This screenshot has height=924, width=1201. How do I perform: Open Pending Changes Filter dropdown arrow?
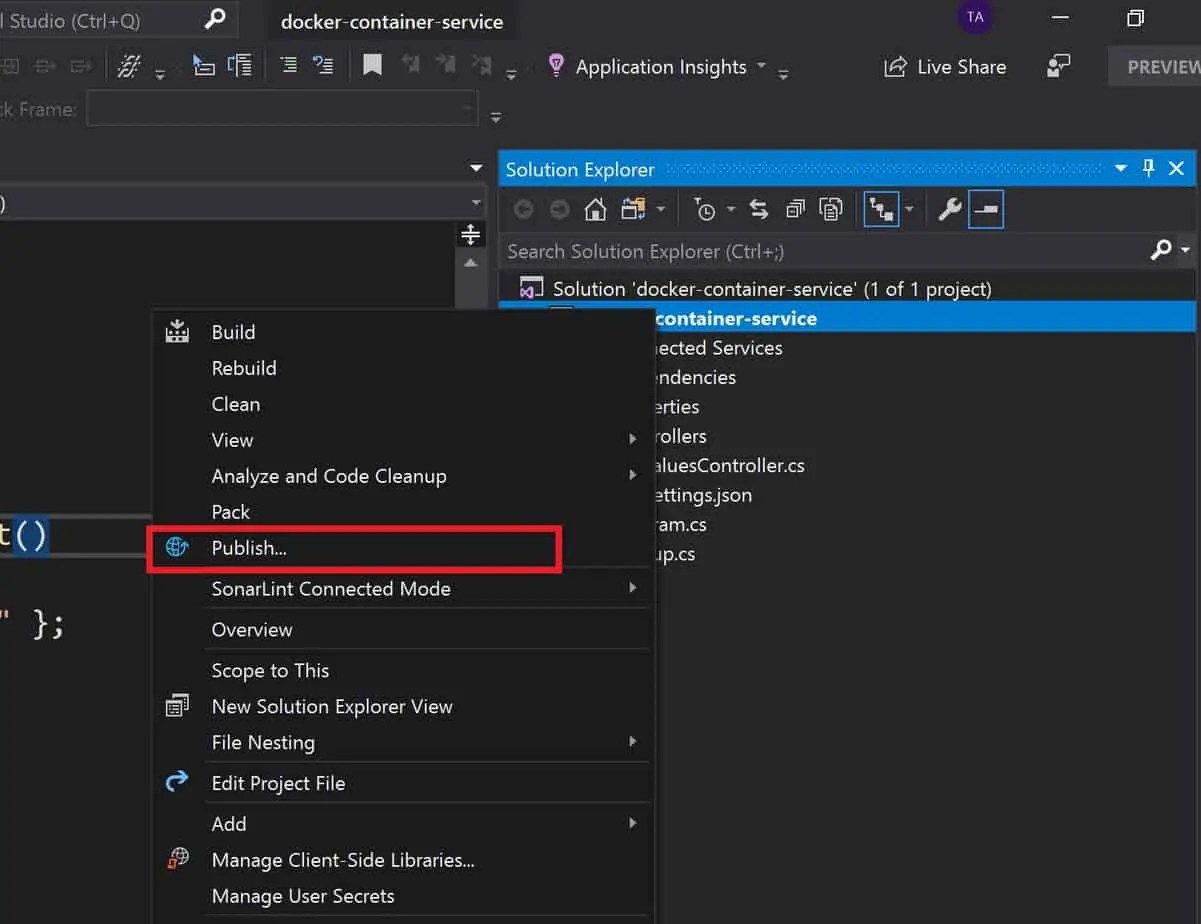click(730, 210)
